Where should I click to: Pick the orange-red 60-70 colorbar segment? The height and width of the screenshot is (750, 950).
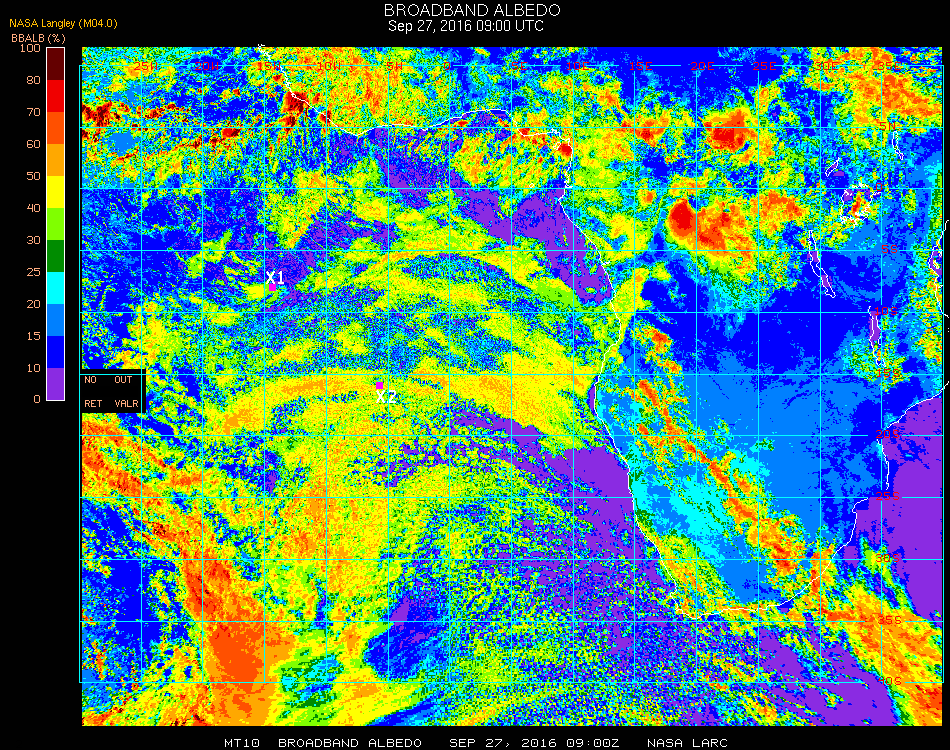(x=56, y=128)
